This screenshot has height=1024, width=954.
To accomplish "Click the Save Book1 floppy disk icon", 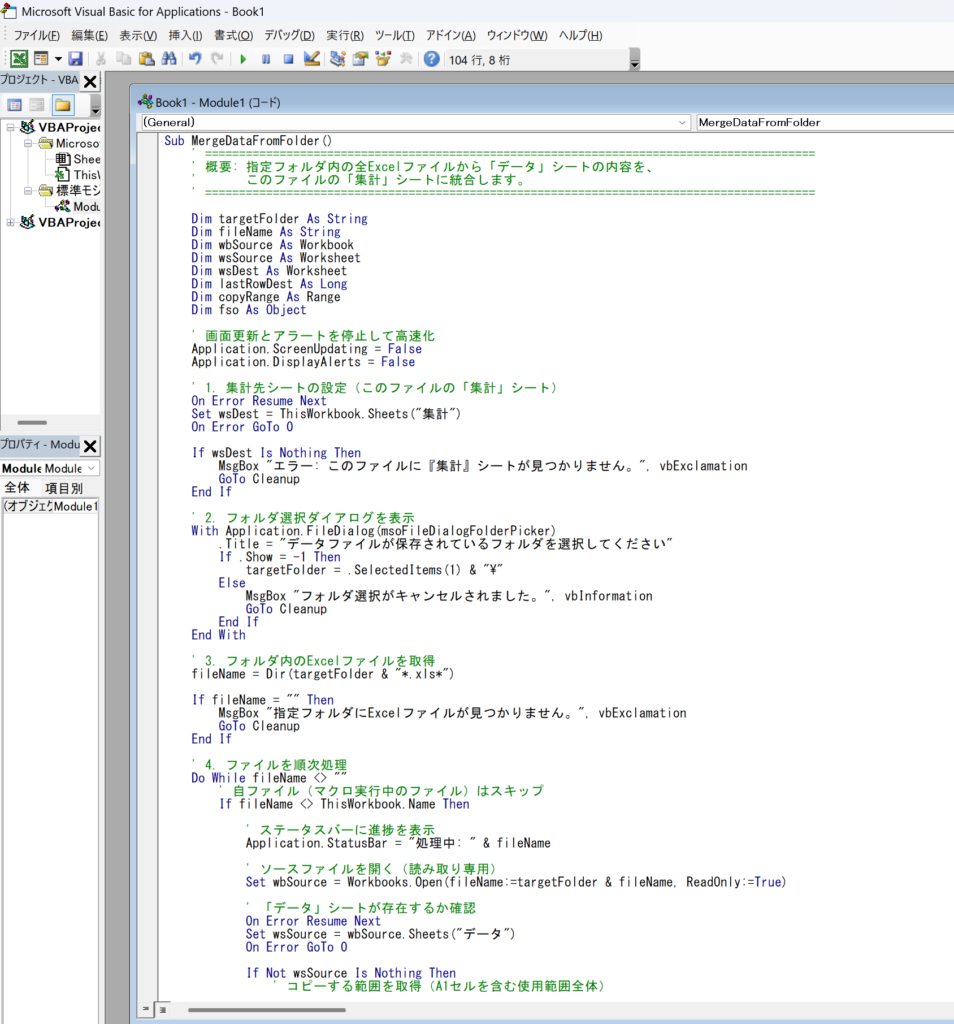I will coord(75,59).
